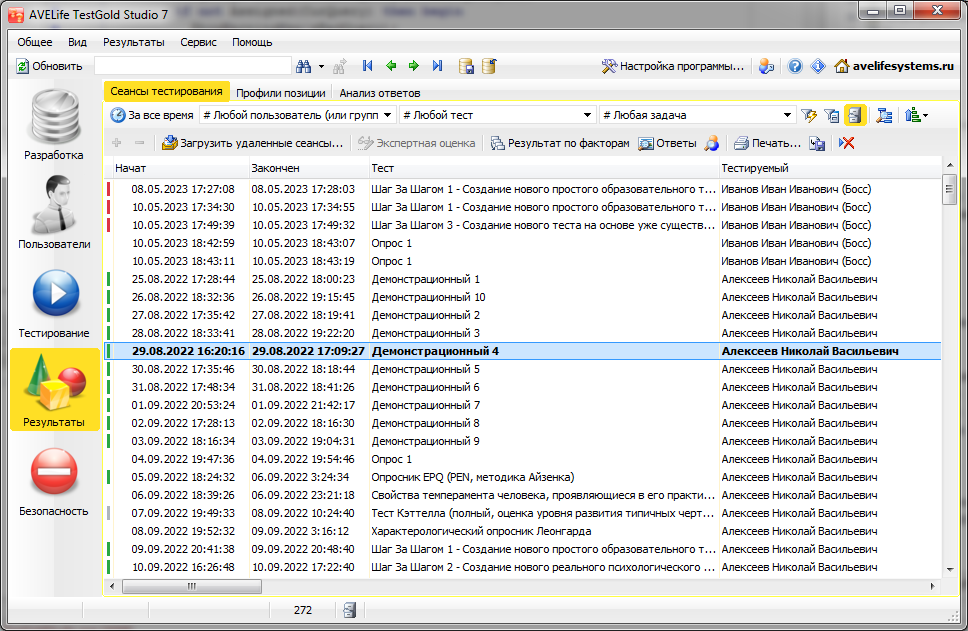
Task: Open the Пользователи section in sidebar
Action: [x=54, y=213]
